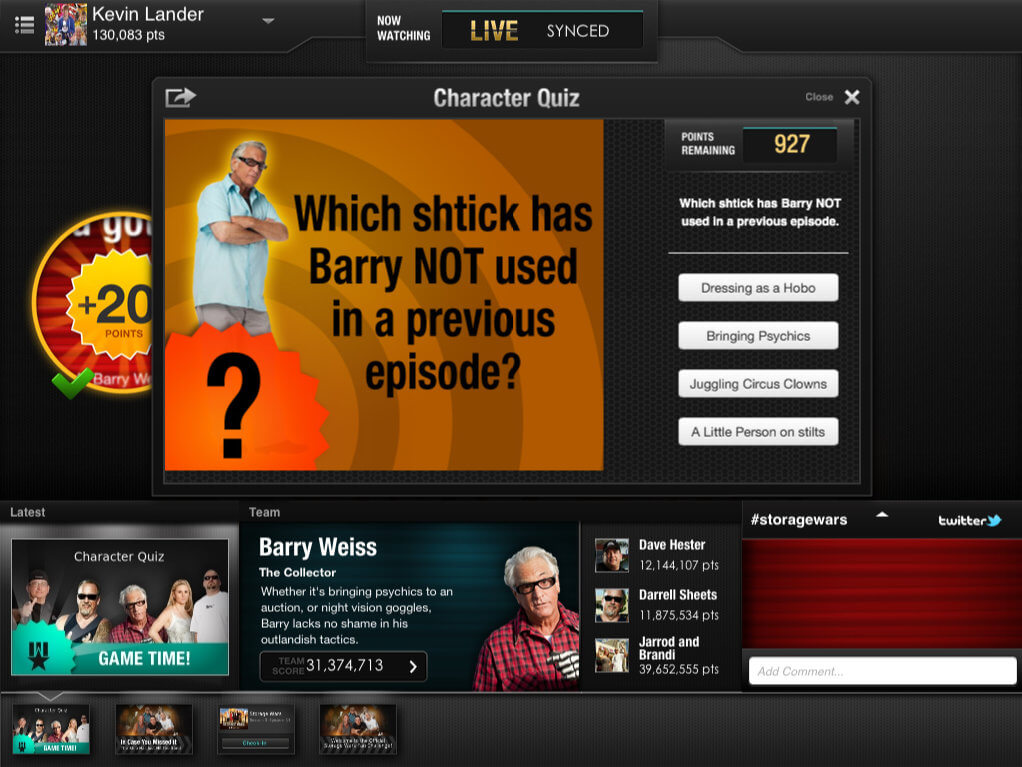
Task: Expand the Kevin Lander profile dropdown
Action: click(268, 21)
